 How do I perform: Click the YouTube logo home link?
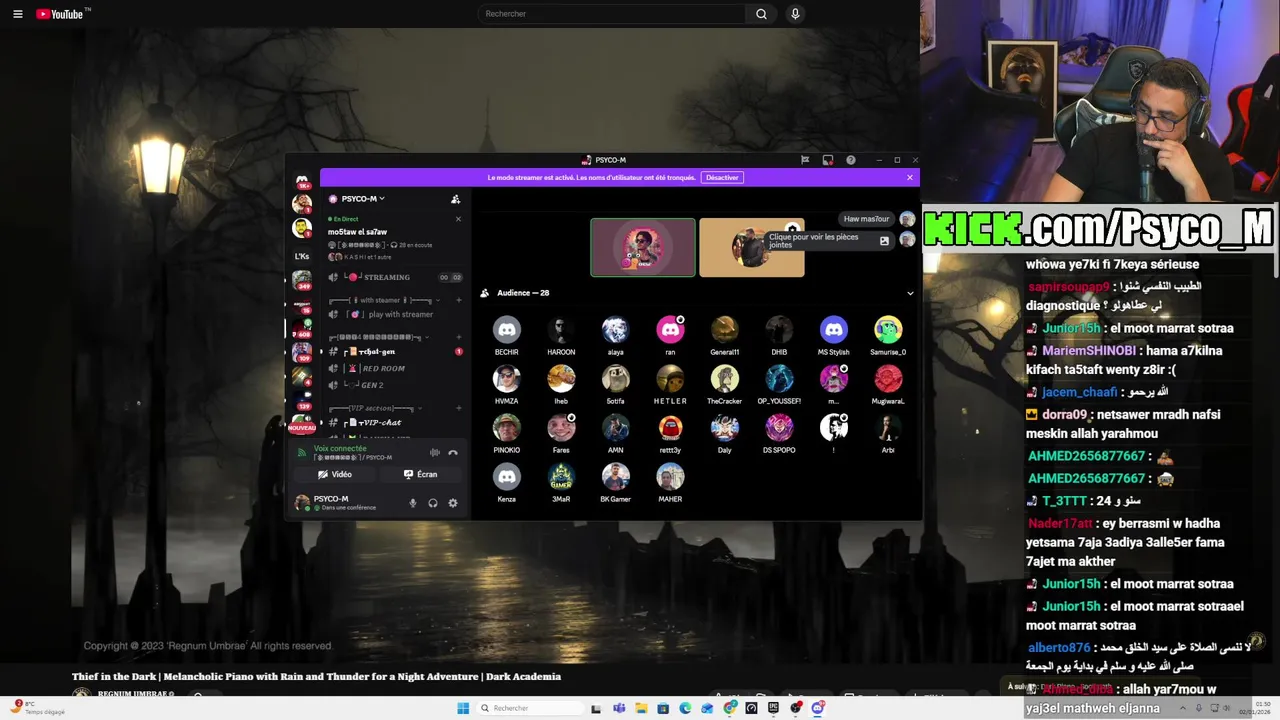62,14
